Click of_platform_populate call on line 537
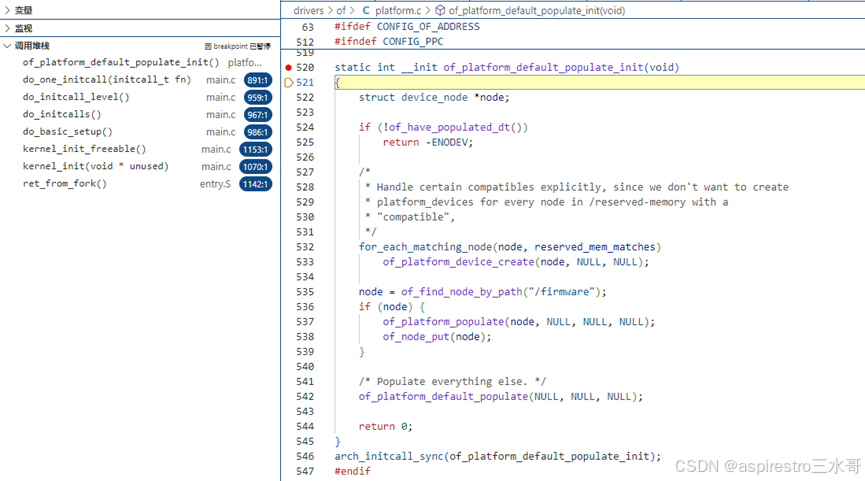The image size is (865, 481). tap(444, 322)
